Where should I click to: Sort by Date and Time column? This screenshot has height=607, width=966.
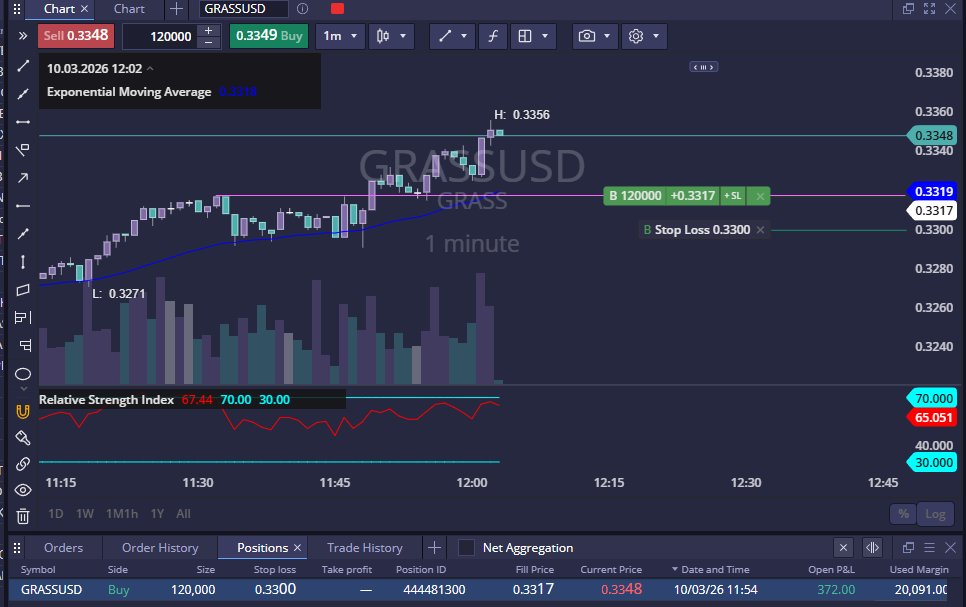(715, 570)
